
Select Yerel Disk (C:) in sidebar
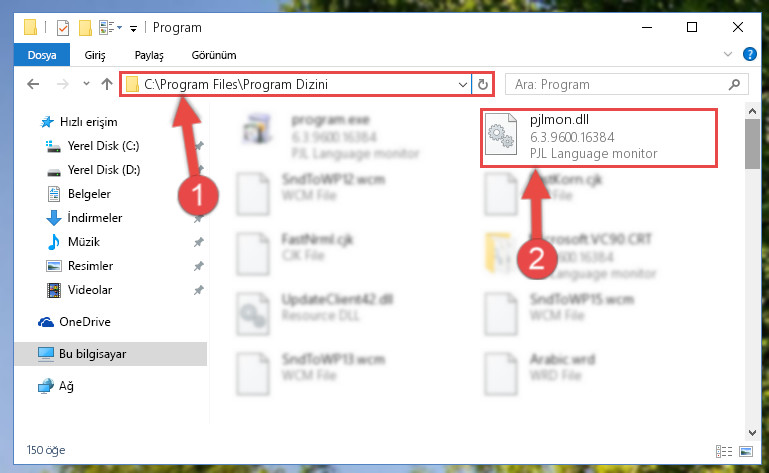point(103,146)
